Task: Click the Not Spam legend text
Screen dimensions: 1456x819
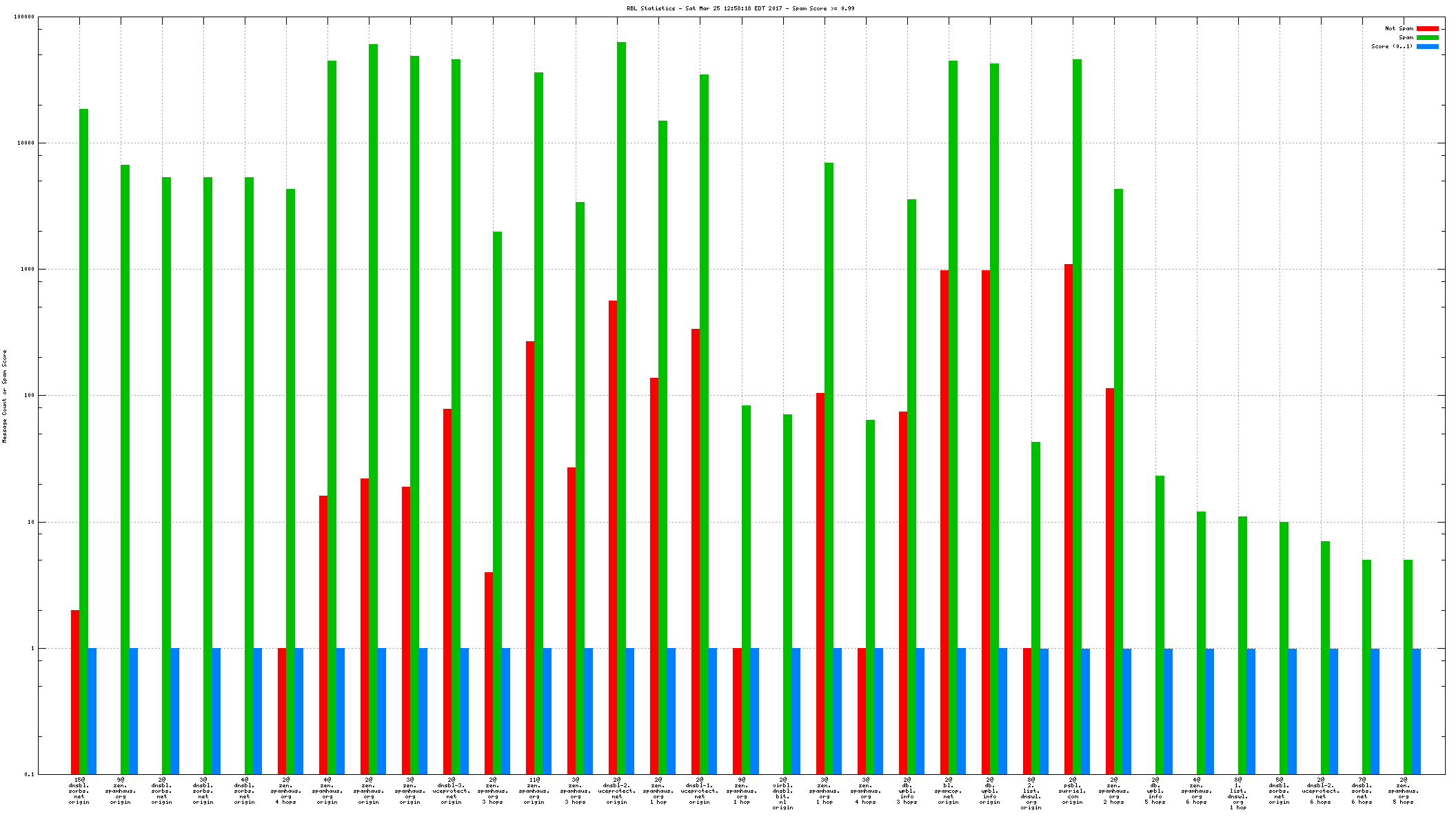Action: [x=1399, y=29]
